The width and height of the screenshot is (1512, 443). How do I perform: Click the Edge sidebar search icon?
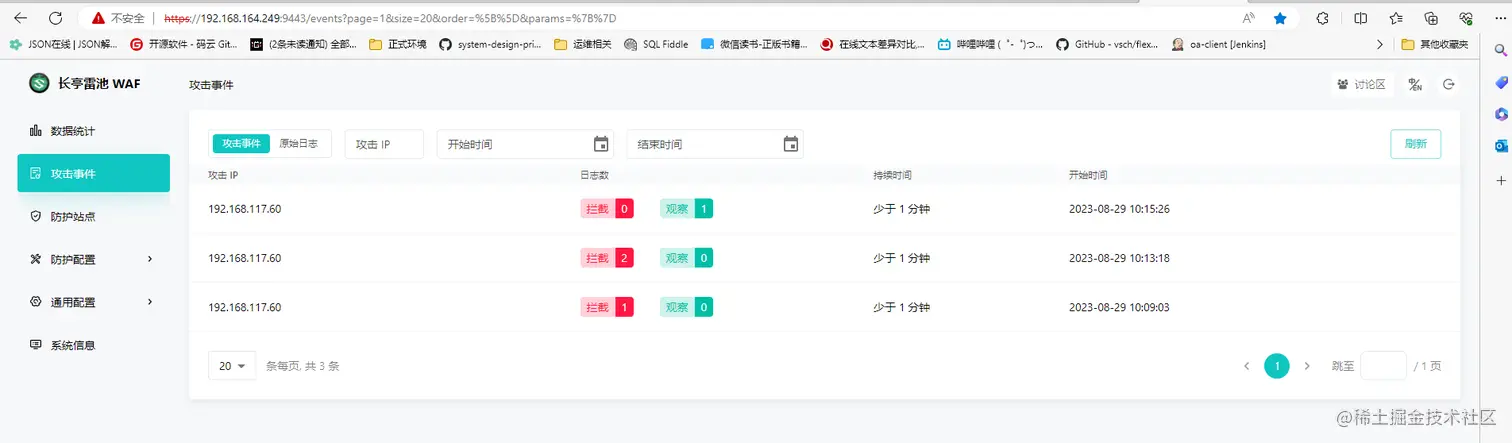point(1501,49)
